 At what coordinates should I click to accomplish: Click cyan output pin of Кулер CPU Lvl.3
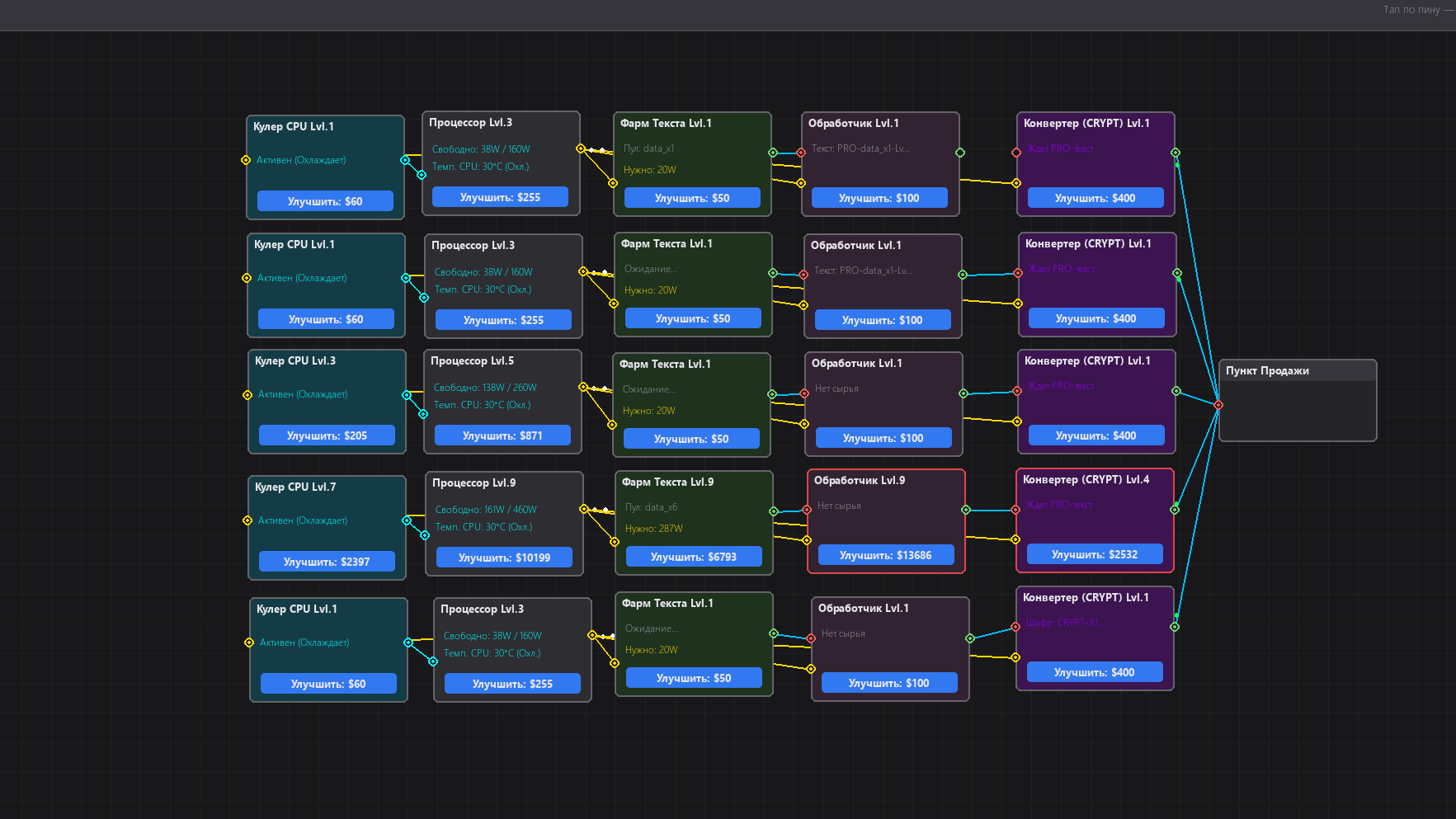click(407, 395)
